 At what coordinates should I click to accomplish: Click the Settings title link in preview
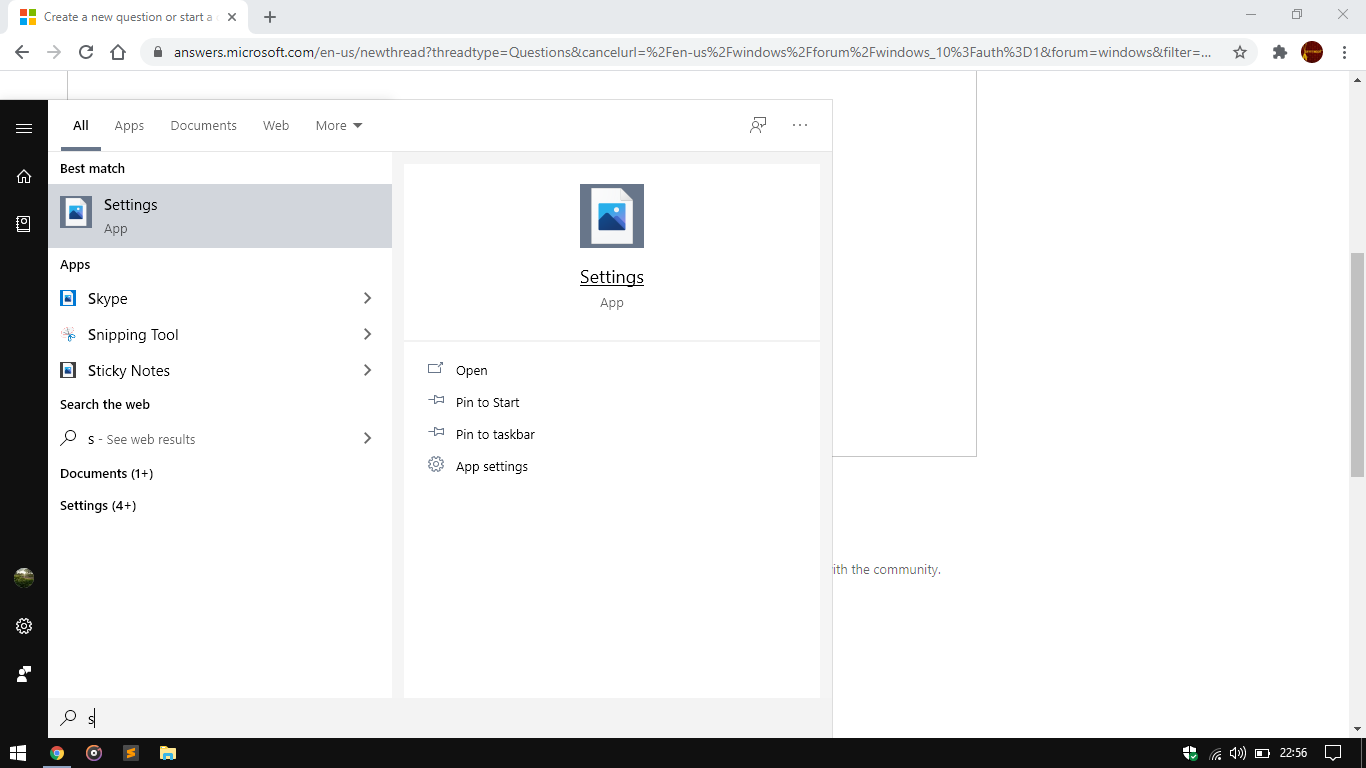pyautogui.click(x=612, y=277)
